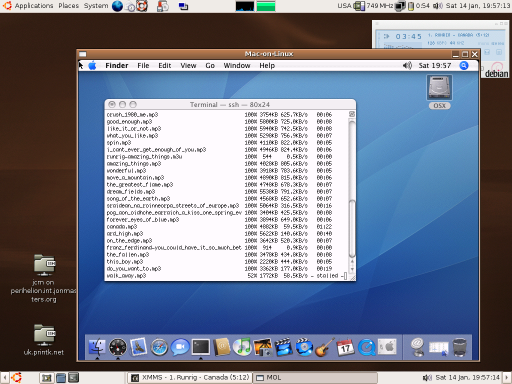The width and height of the screenshot is (512, 384).
Task: Open Address Book in the dock
Action: (x=222, y=347)
